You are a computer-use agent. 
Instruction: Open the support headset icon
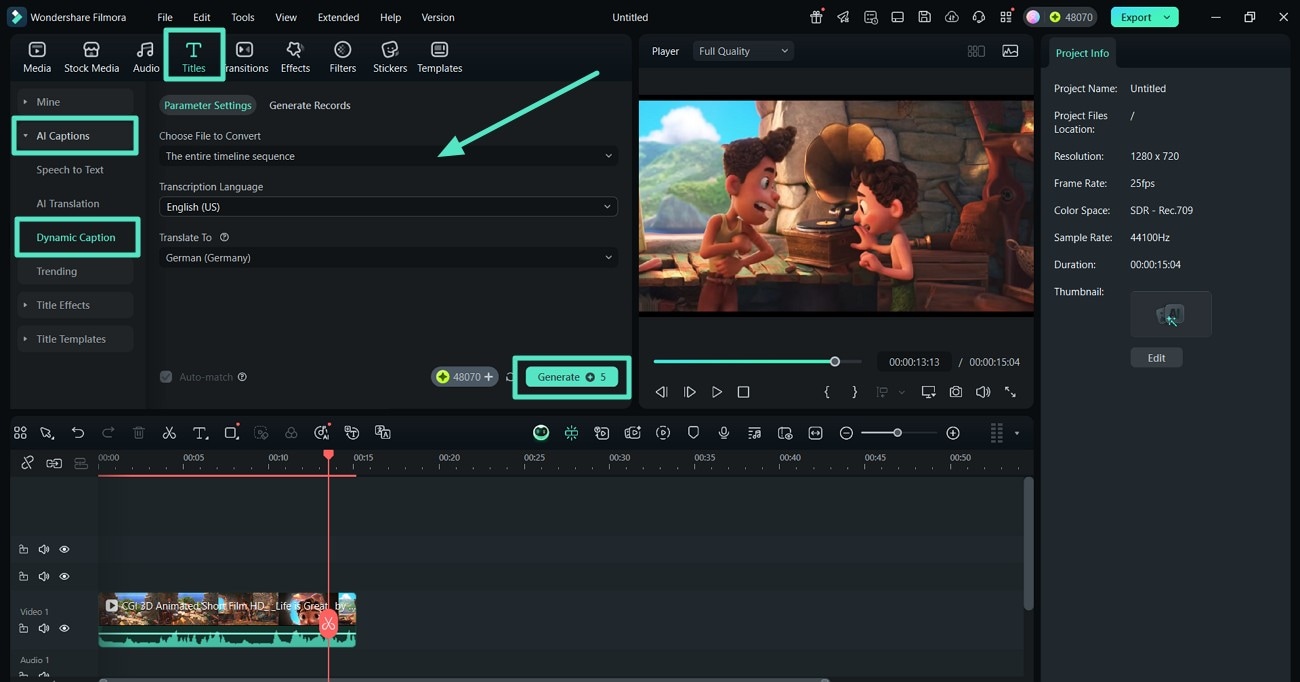click(x=978, y=17)
